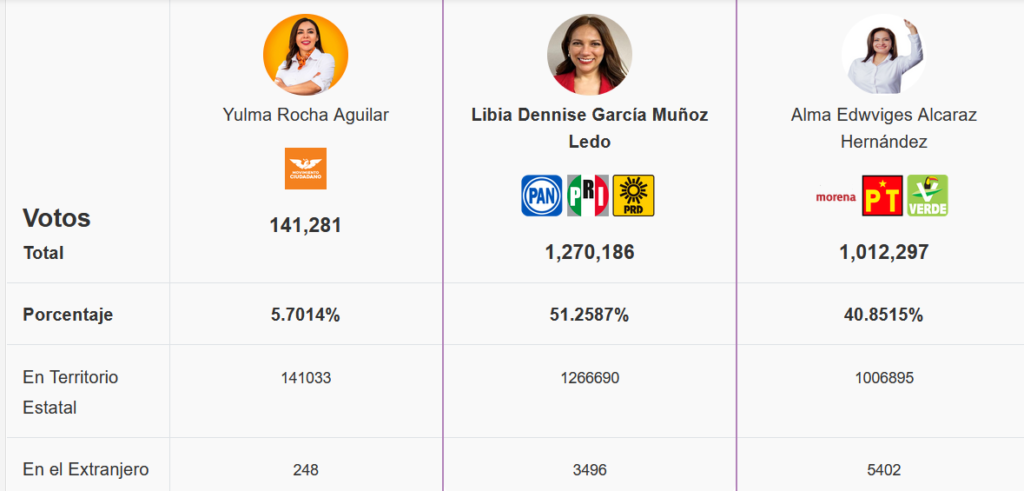Click the Verde party logo
This screenshot has width=1024, height=491.
pos(927,196)
